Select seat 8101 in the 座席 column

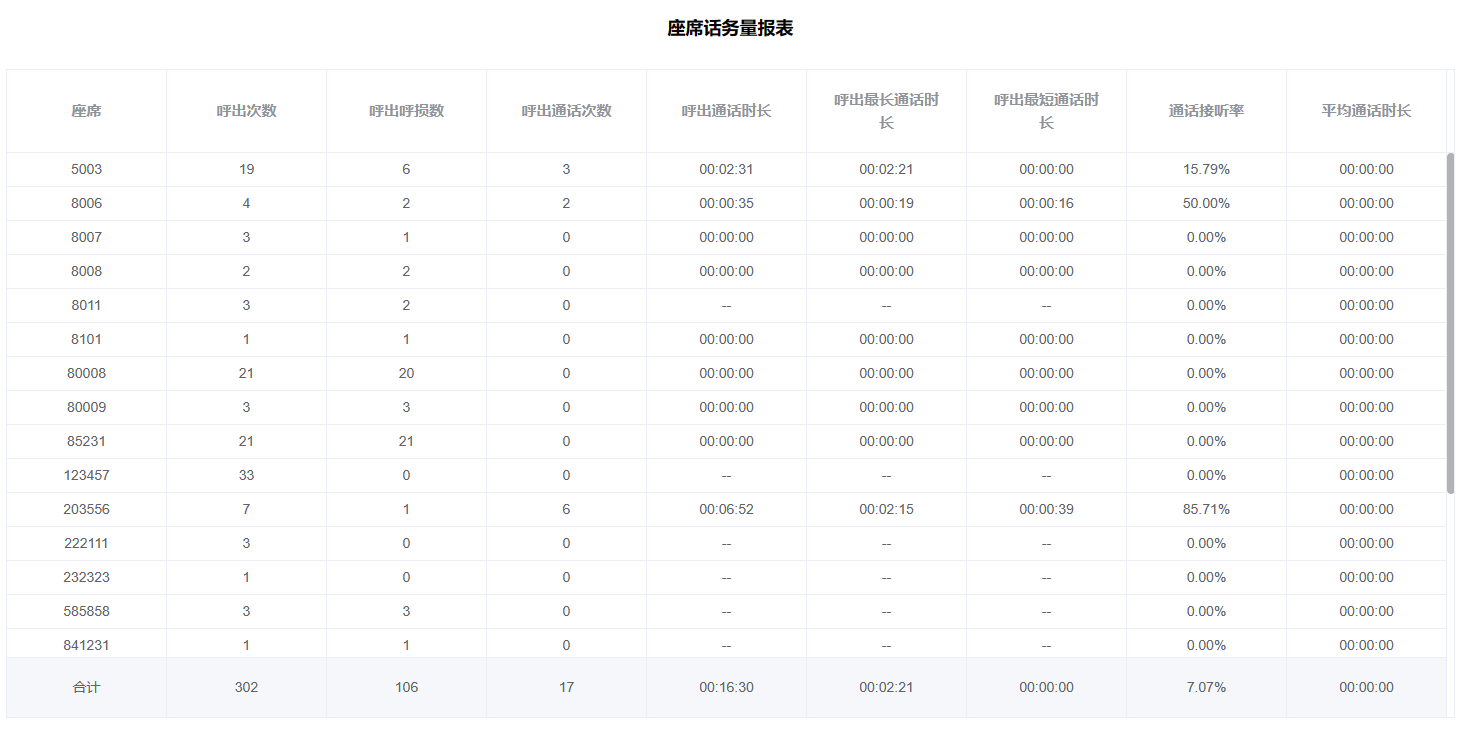86,340
